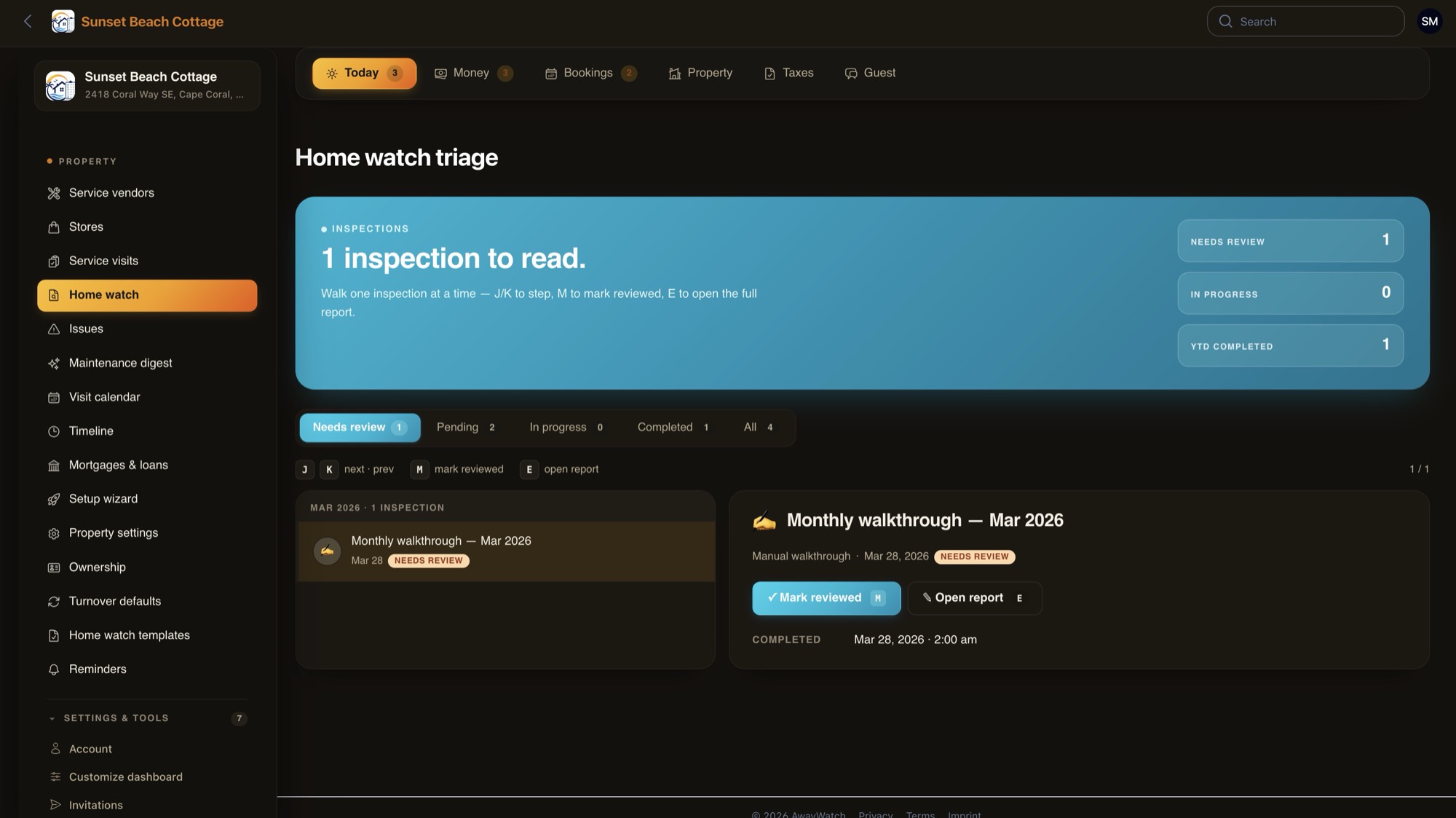Click the Open report button
This screenshot has width=1456, height=818.
click(974, 598)
